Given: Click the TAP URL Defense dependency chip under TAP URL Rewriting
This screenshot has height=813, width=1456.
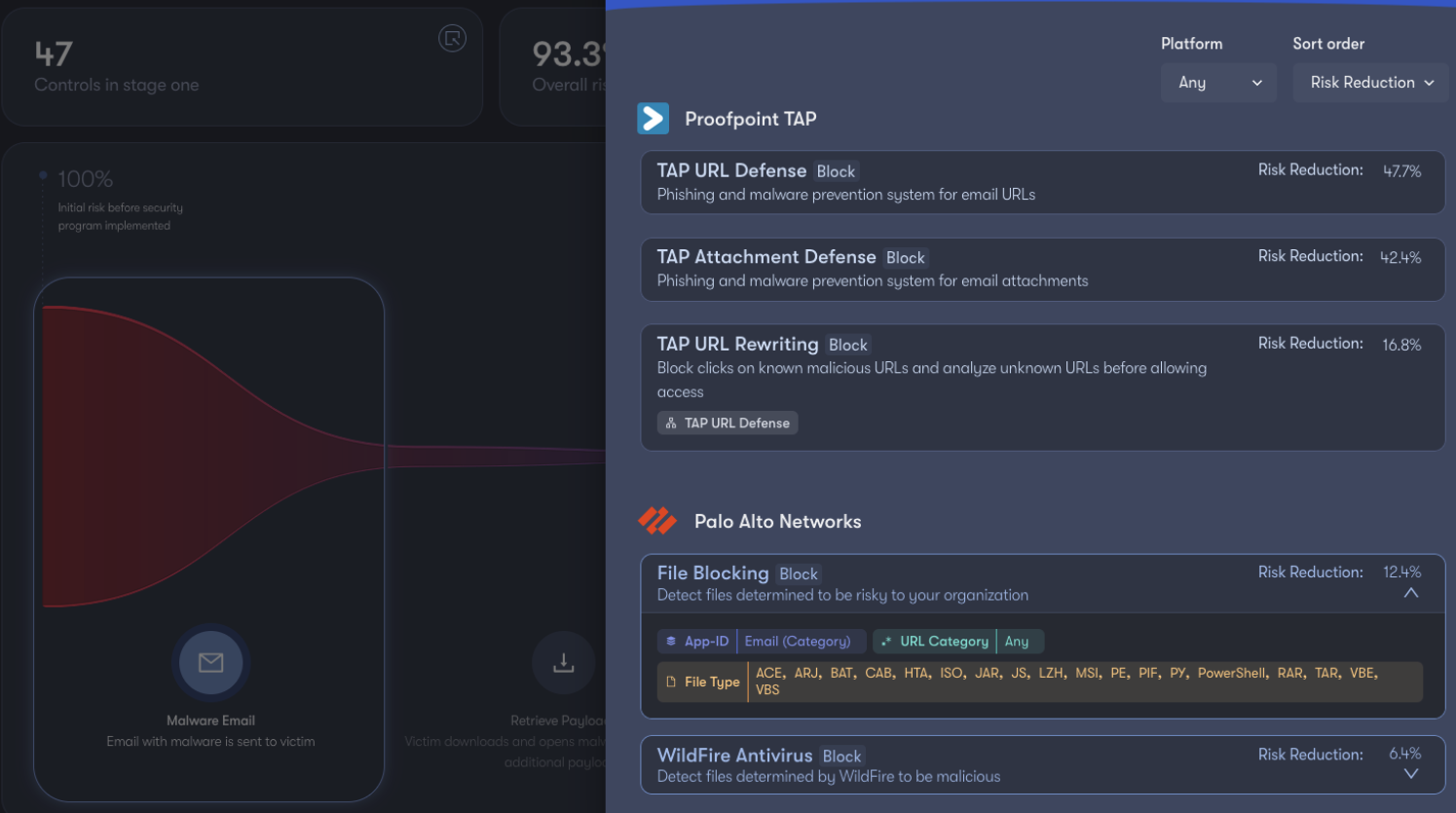Looking at the screenshot, I should coord(728,423).
